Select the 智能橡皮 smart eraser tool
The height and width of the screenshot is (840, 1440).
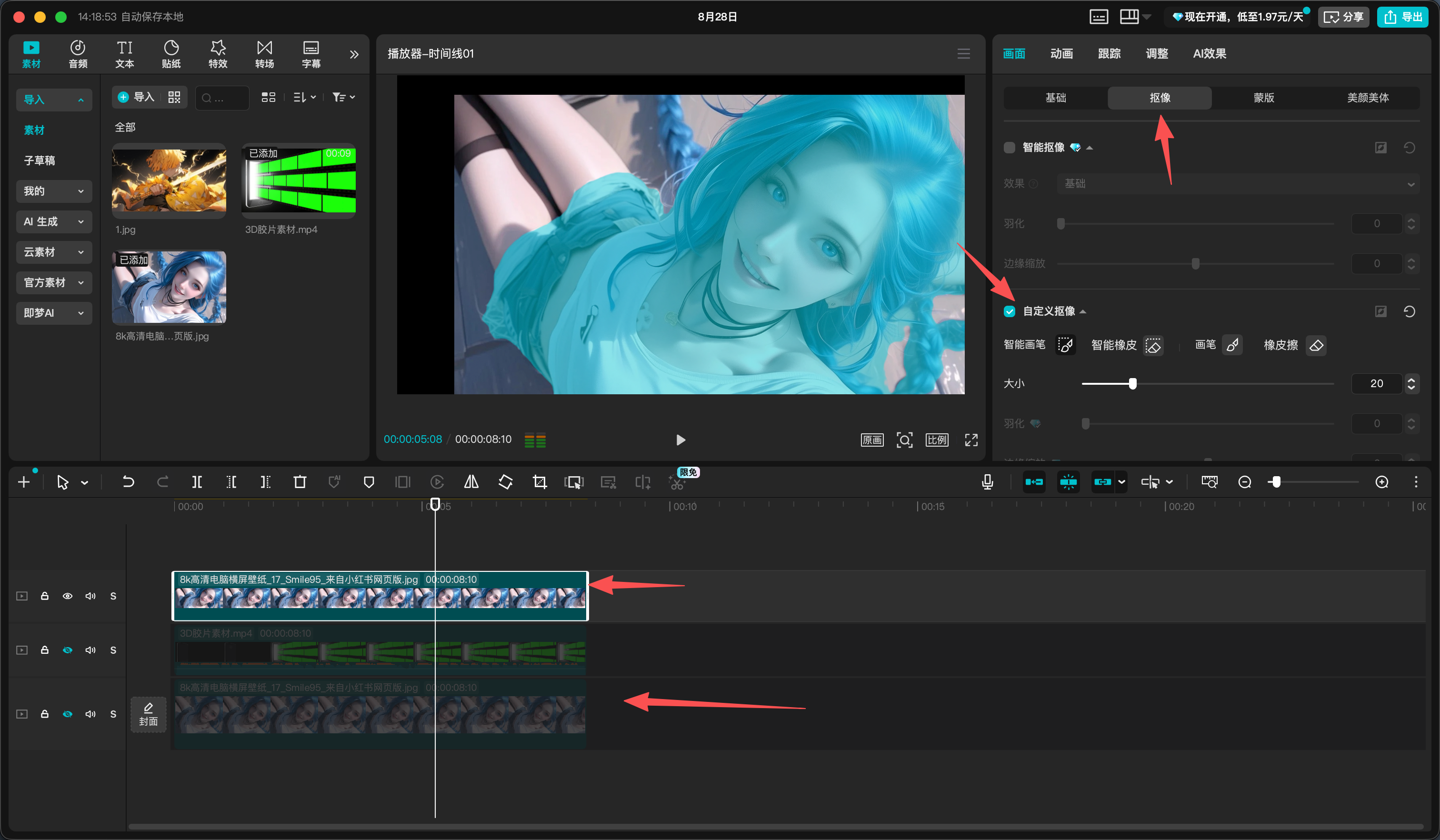1153,345
